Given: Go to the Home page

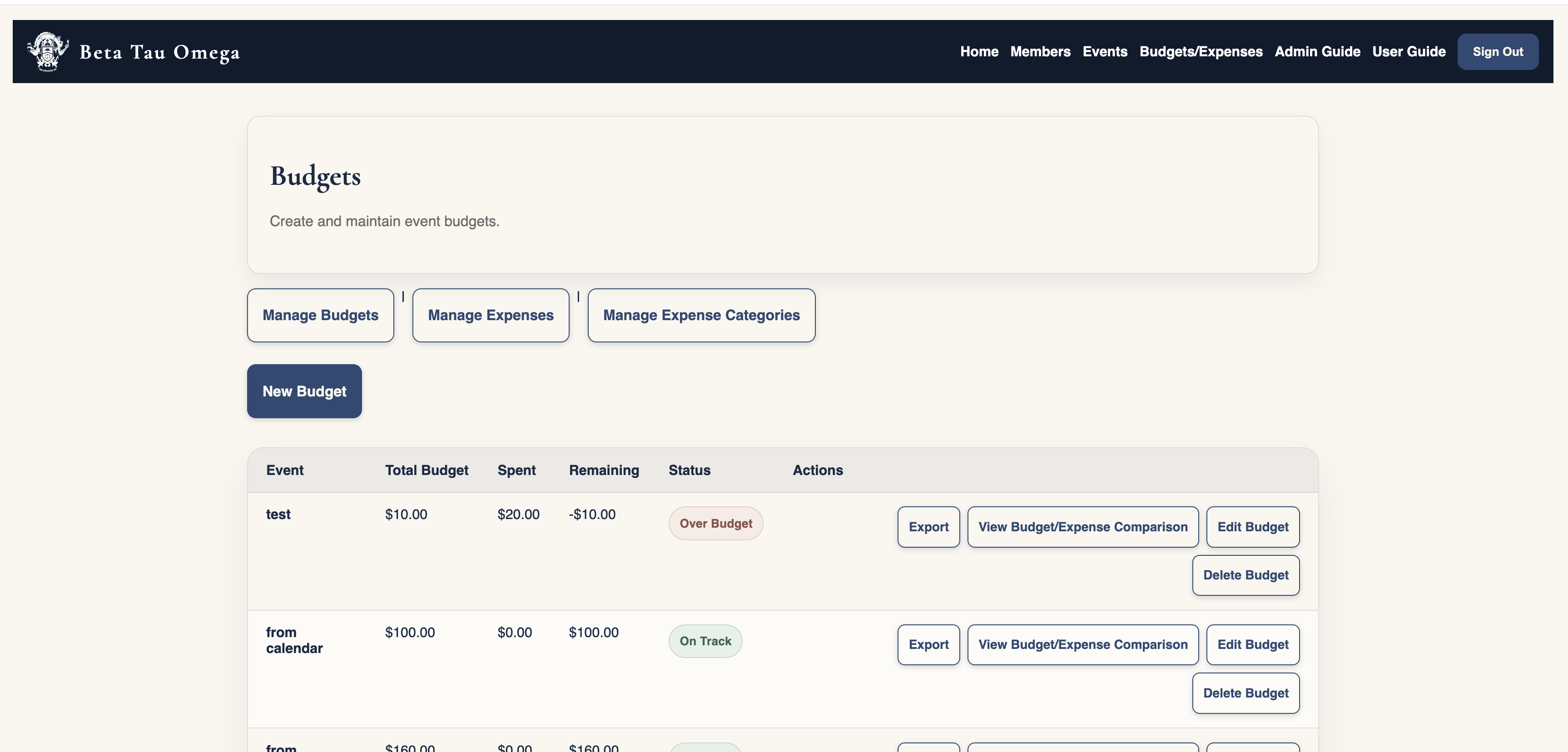Looking at the screenshot, I should click(979, 52).
